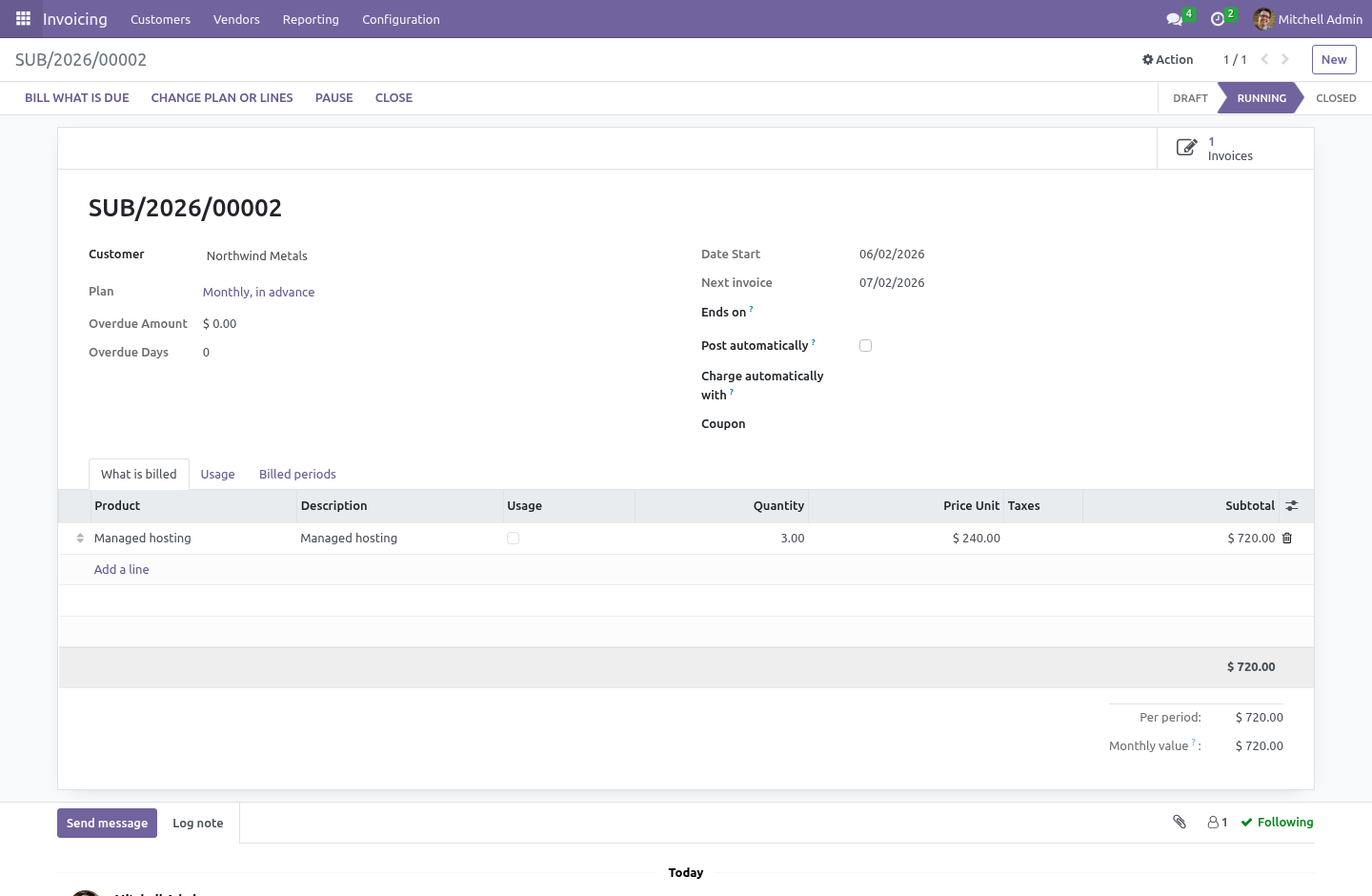Close the subscription via Close button
The image size is (1372, 896).
point(393,98)
